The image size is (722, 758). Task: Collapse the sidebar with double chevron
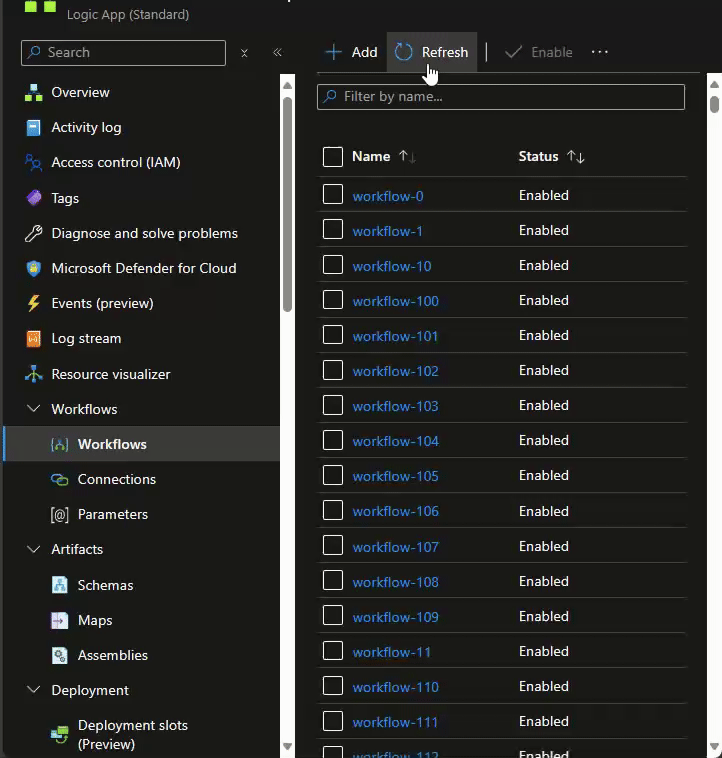pos(277,52)
